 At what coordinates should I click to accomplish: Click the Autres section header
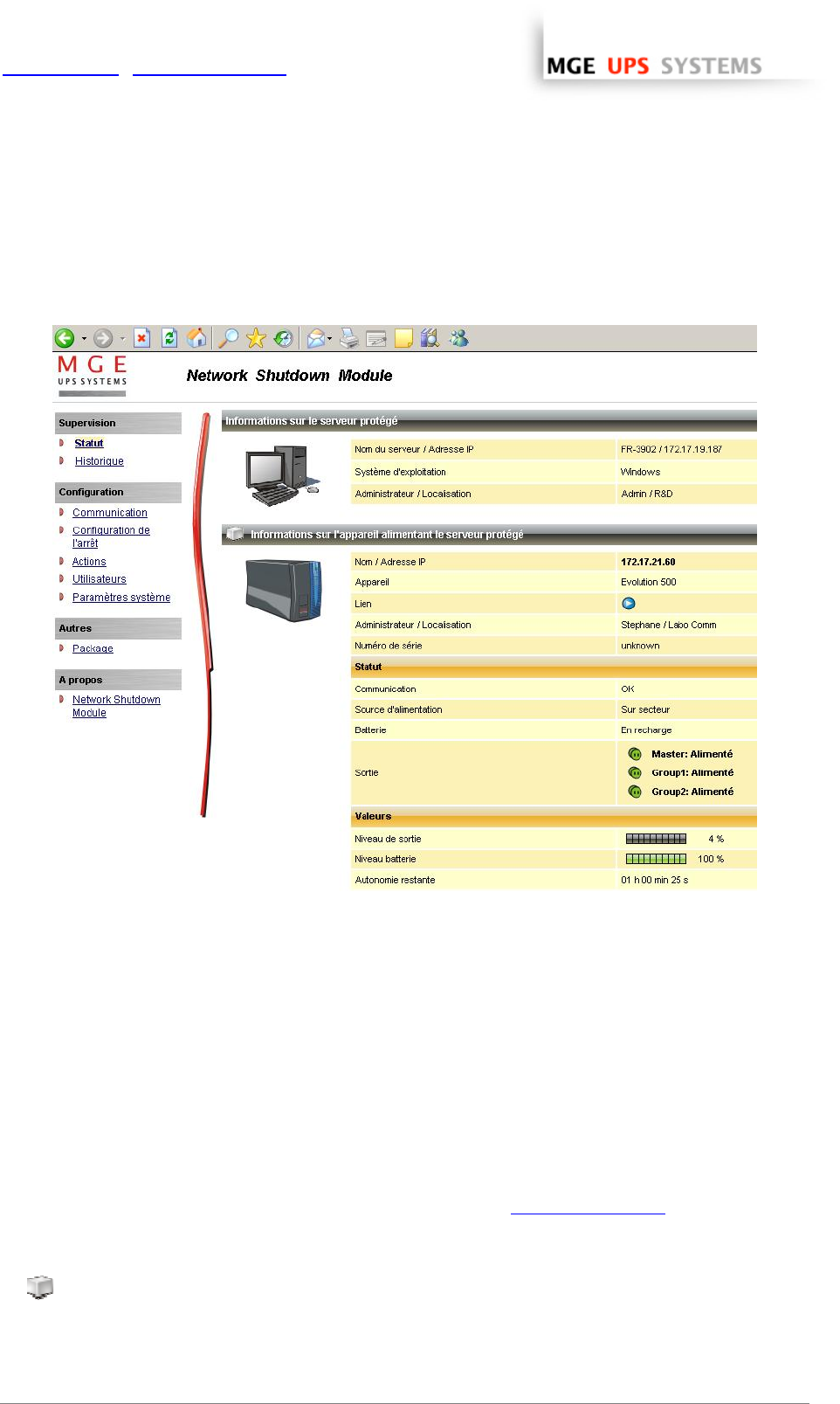click(x=118, y=628)
